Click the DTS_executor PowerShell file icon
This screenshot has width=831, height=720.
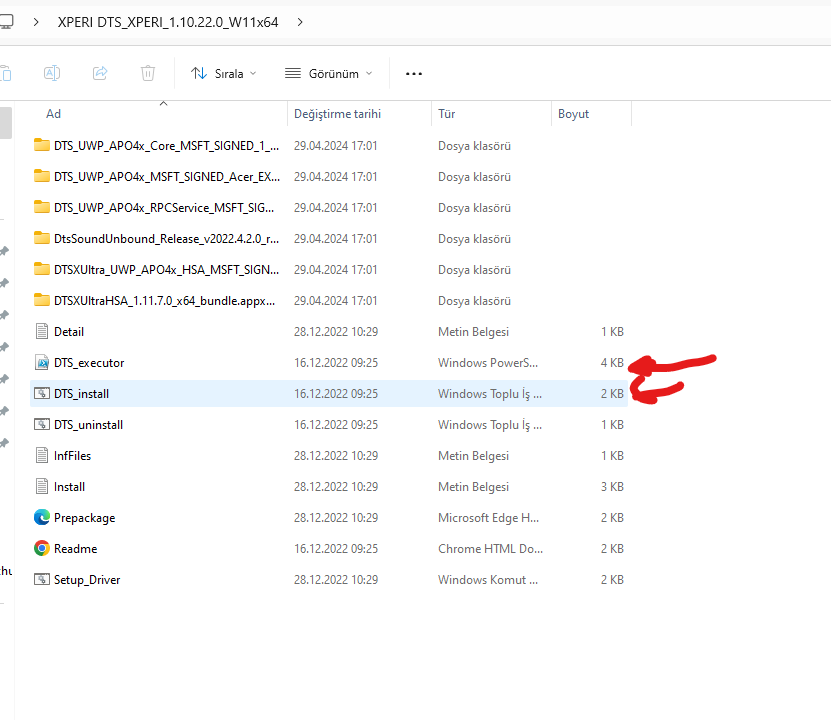pos(42,362)
